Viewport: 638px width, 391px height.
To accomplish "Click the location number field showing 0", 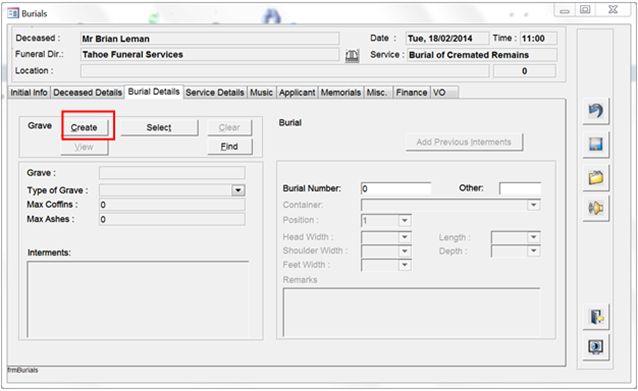I will coord(524,71).
